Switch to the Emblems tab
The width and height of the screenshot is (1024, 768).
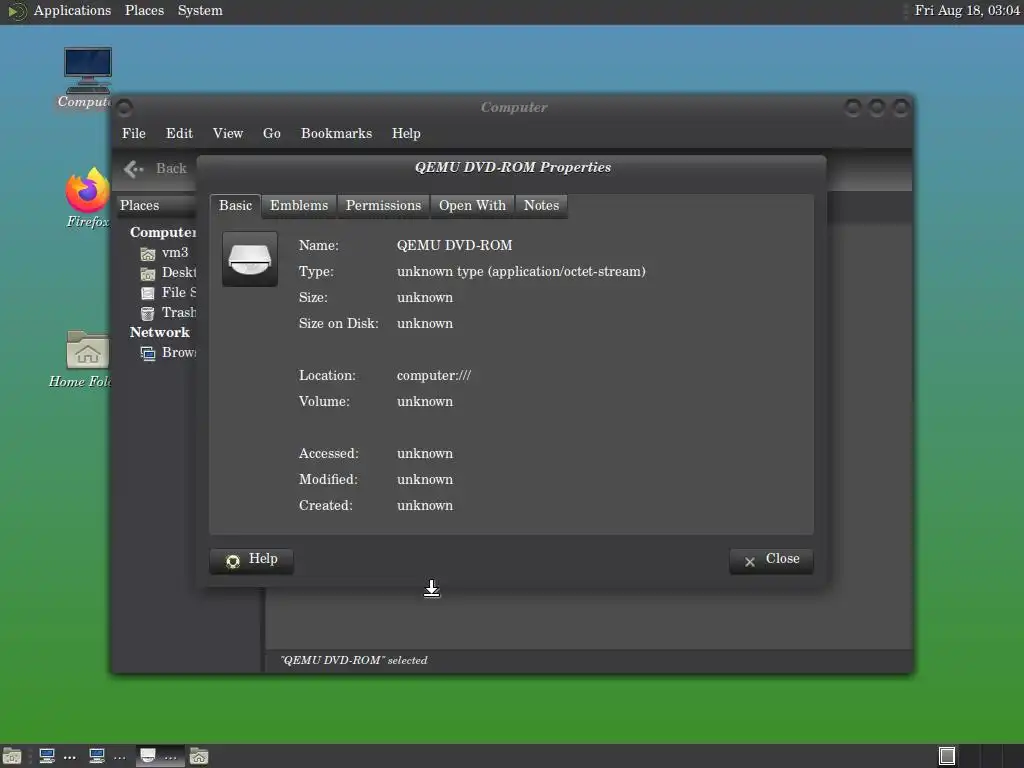[x=299, y=206]
